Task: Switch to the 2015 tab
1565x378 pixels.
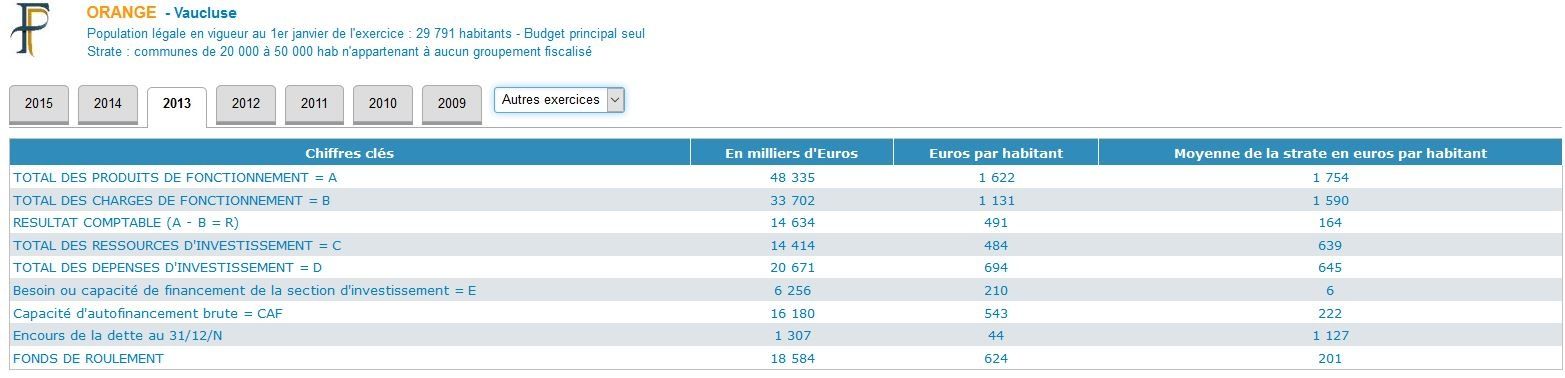Action: pyautogui.click(x=39, y=104)
